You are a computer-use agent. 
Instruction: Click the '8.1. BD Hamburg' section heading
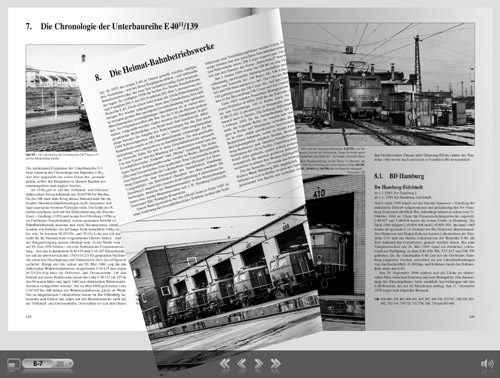click(399, 176)
